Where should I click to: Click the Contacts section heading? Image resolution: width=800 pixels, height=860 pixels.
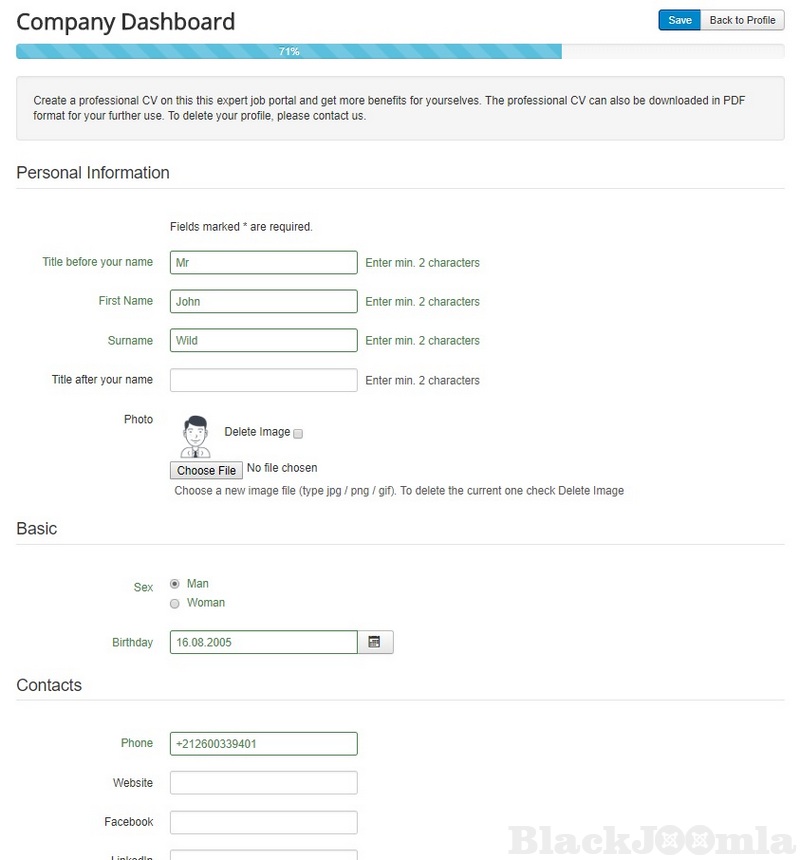[49, 685]
